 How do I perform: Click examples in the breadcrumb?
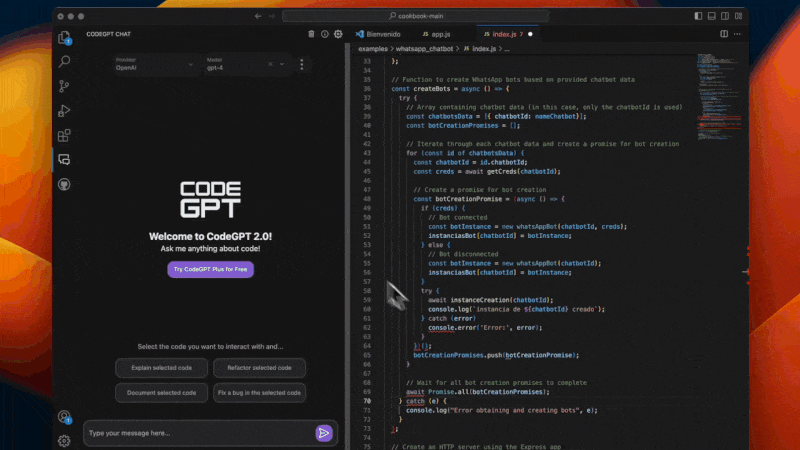click(373, 49)
